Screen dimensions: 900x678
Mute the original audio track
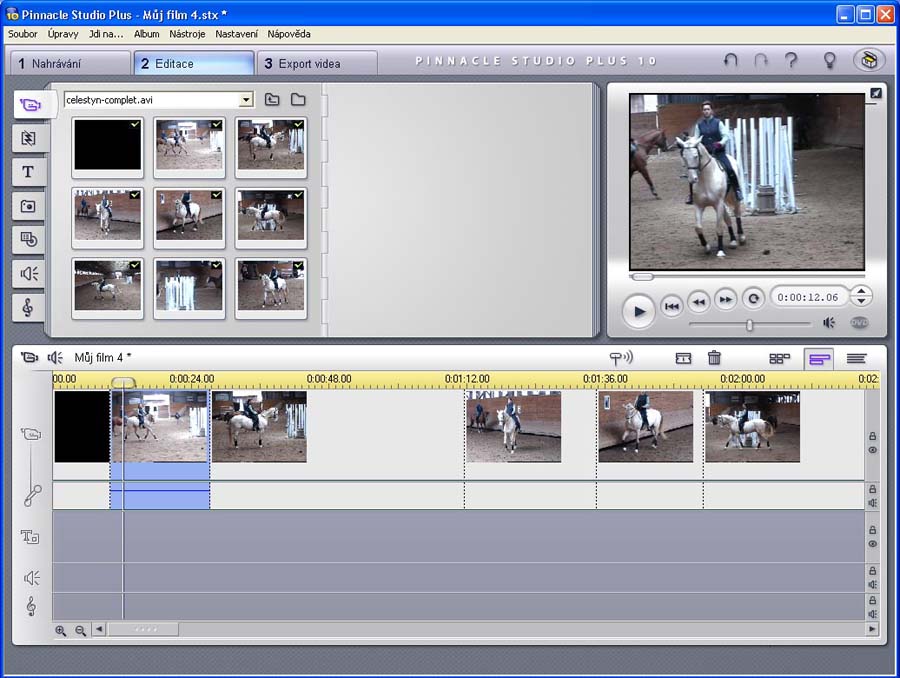(x=872, y=503)
